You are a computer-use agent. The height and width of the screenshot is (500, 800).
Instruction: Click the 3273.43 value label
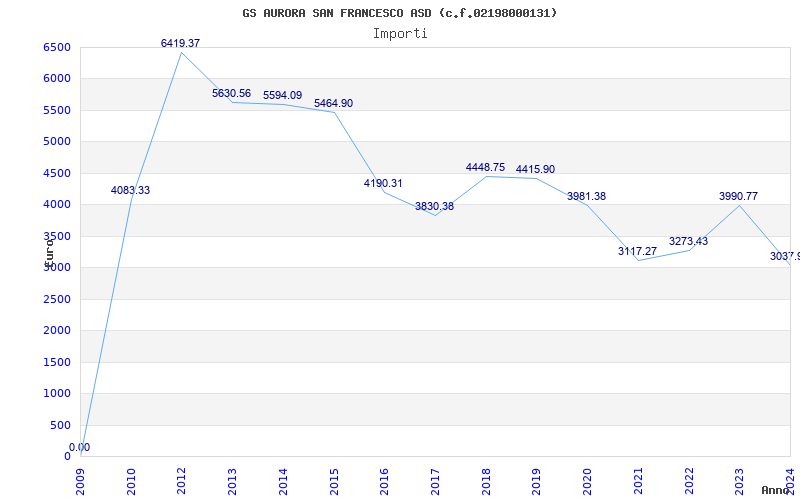(x=689, y=241)
